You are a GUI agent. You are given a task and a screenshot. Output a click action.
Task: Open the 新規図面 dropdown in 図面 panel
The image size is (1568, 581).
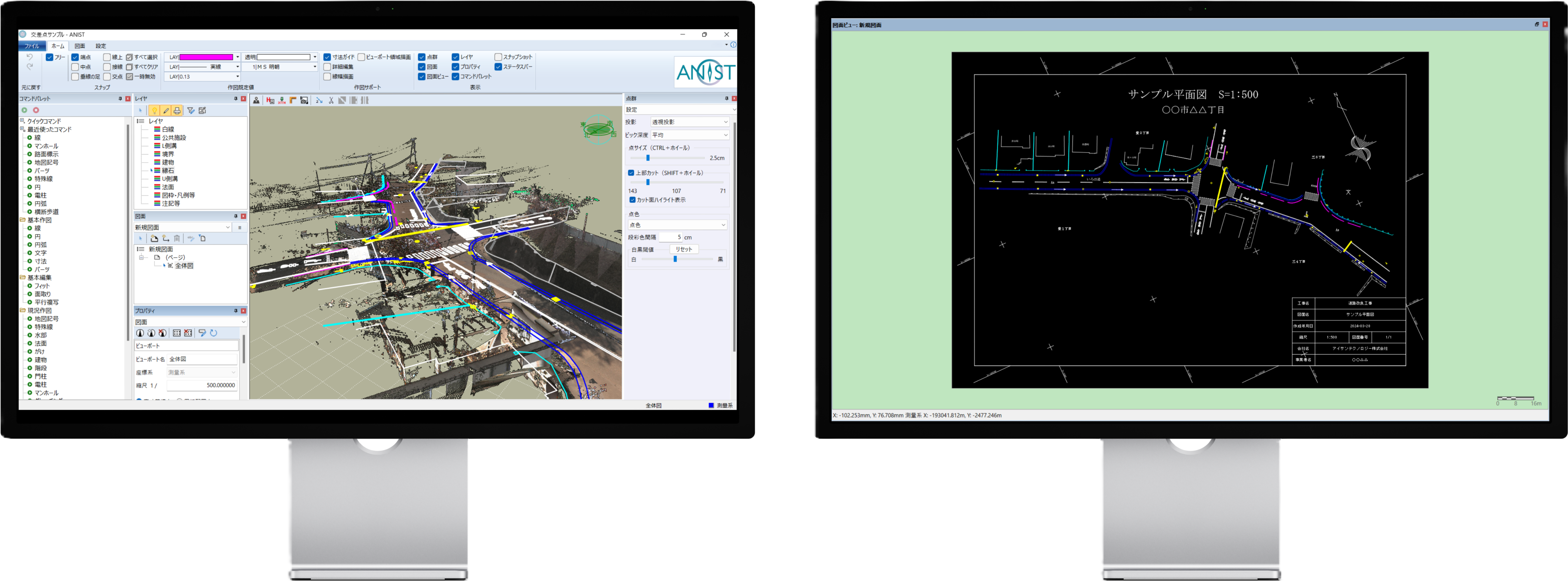click(183, 228)
